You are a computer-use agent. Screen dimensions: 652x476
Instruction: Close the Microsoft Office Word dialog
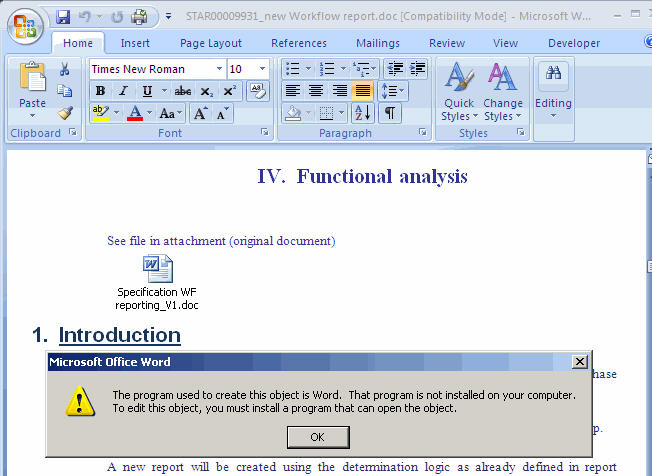tap(579, 362)
